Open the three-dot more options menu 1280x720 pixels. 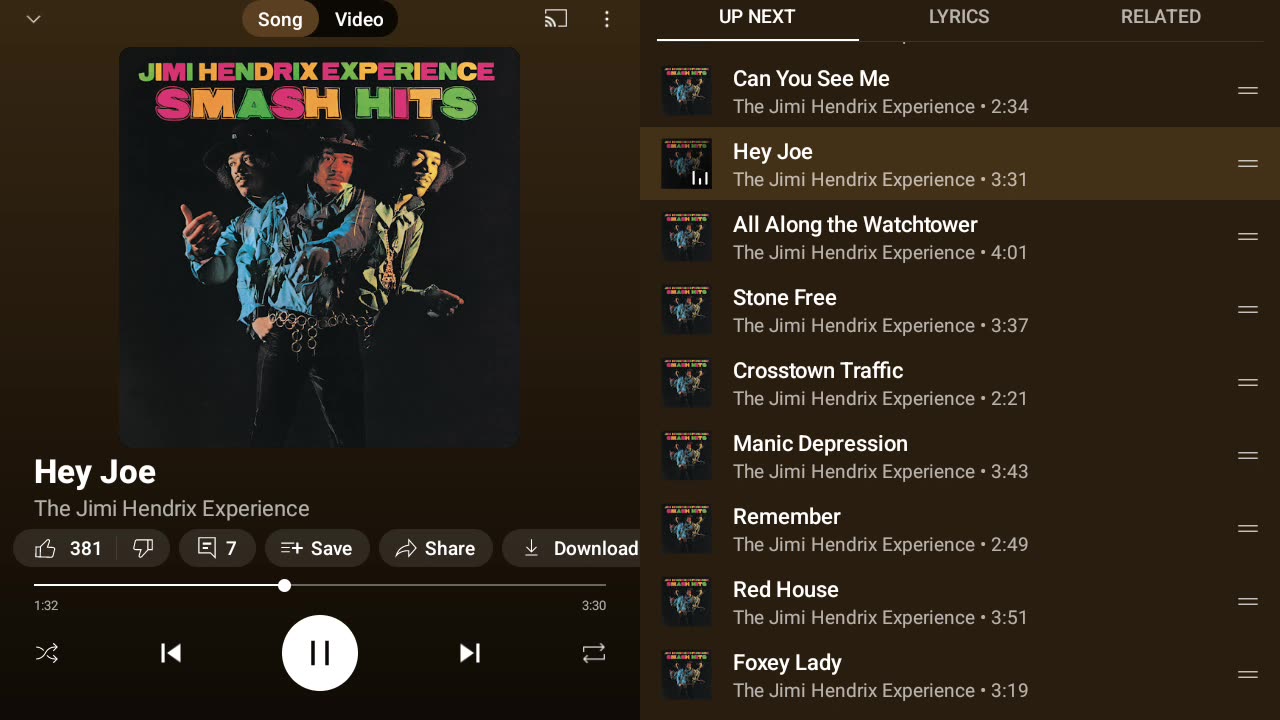607,19
